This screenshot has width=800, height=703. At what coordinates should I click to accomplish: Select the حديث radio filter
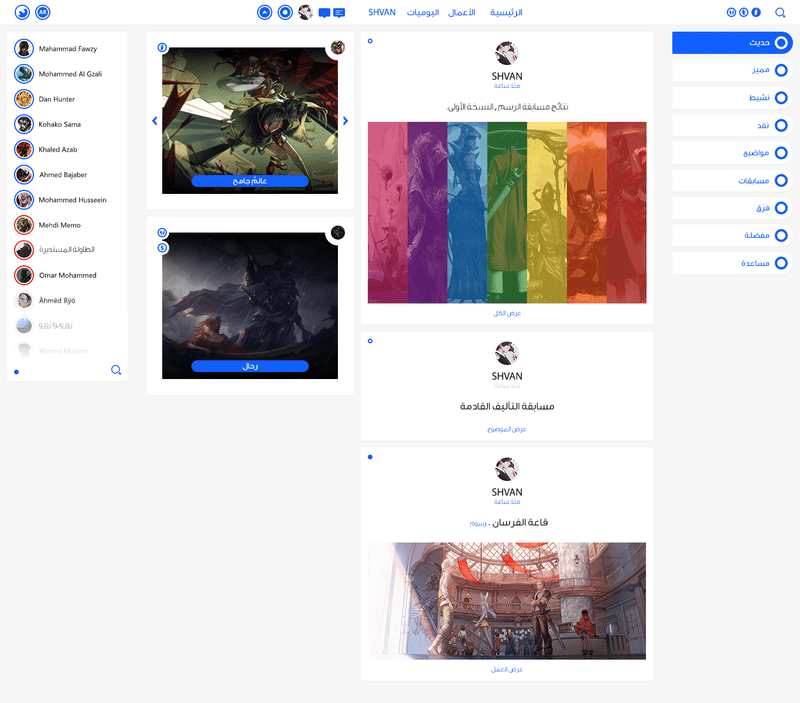[732, 43]
